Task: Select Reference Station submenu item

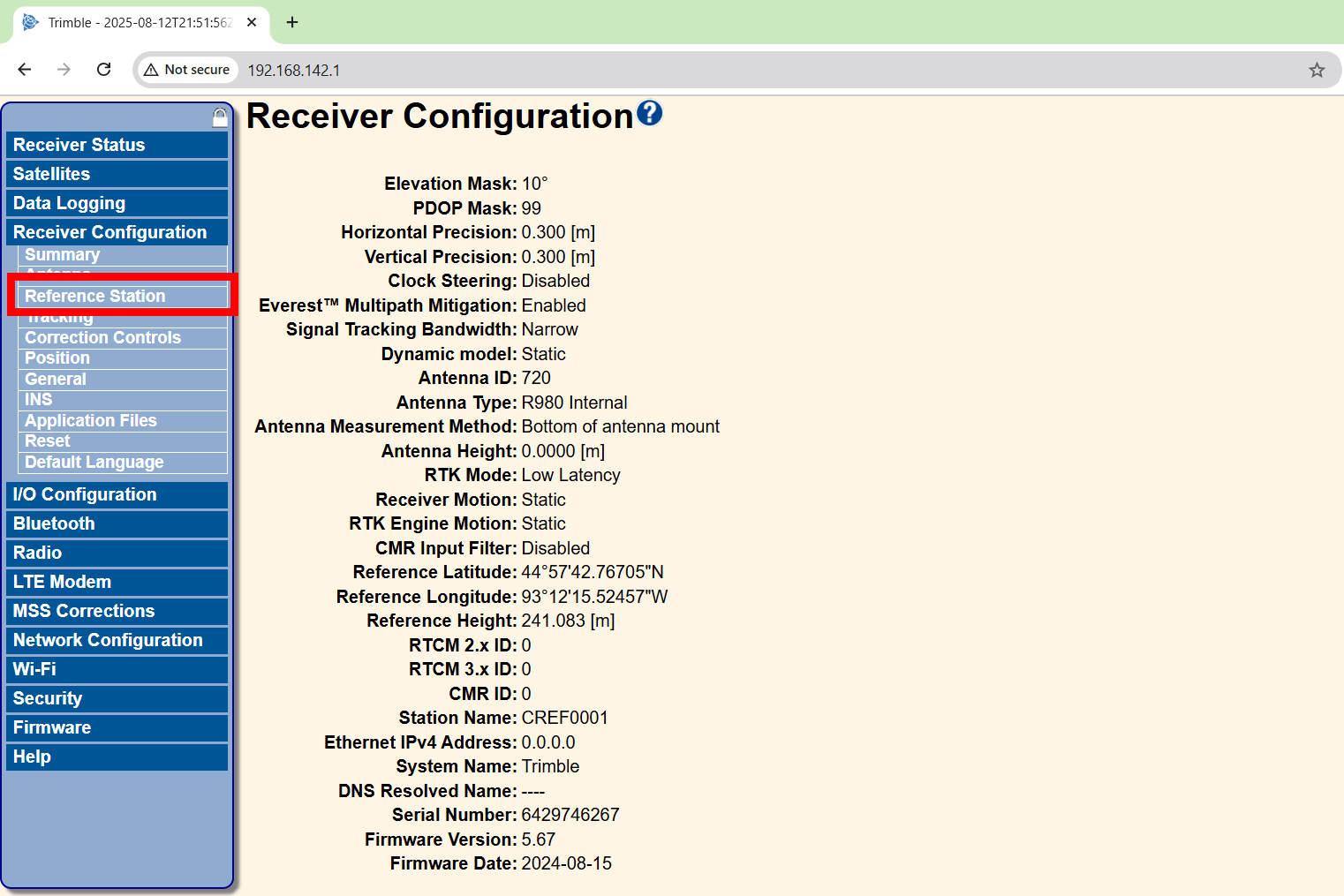Action: point(95,296)
